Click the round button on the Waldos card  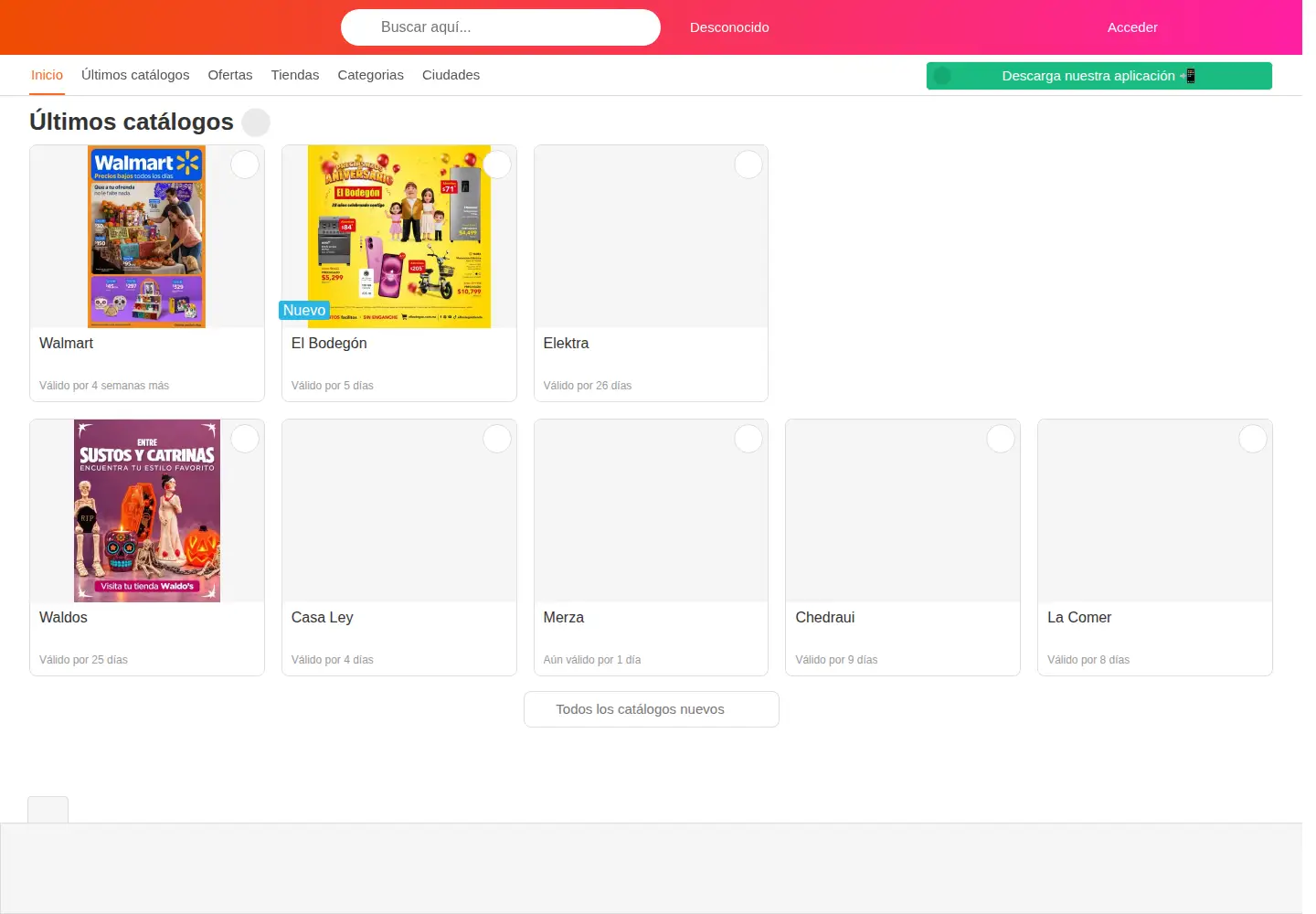click(x=245, y=439)
